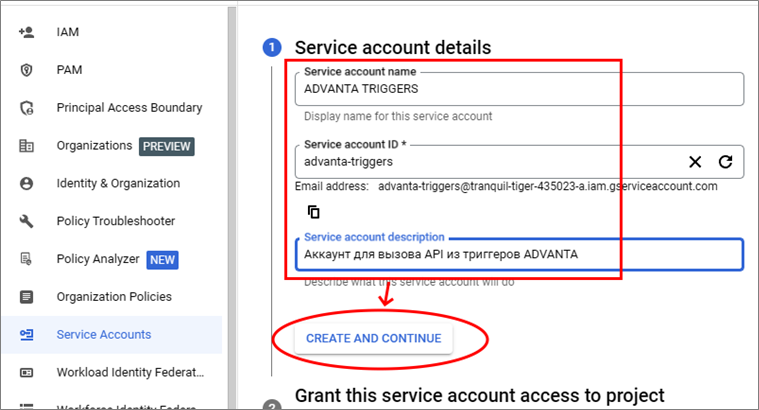Viewport: 759px width, 410px height.
Task: Click the PREVIEW badge next to Organizations
Action: click(x=167, y=146)
